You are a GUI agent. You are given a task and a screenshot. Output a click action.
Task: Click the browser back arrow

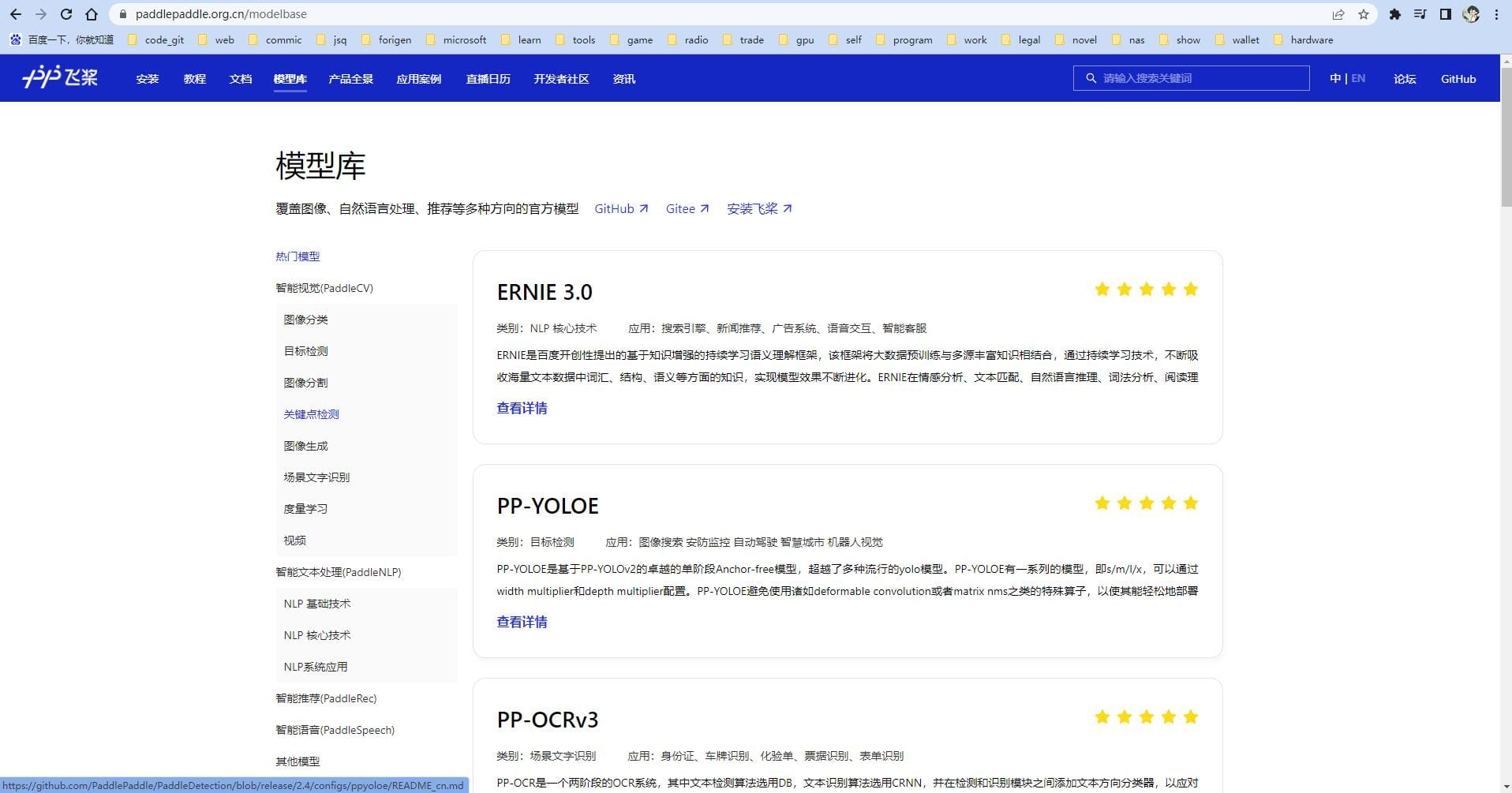(16, 14)
